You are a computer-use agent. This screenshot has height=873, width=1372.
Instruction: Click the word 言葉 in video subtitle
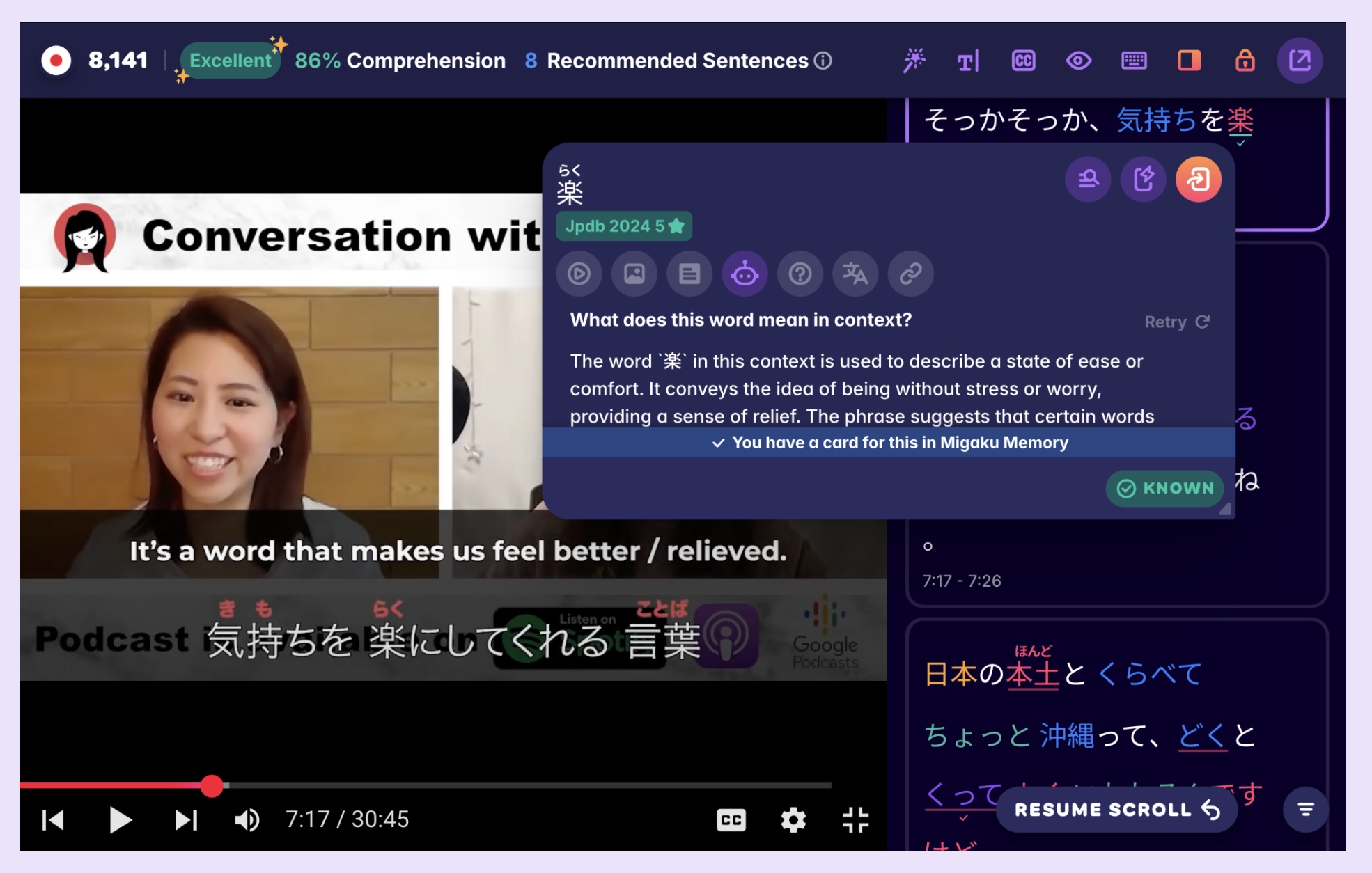click(662, 641)
